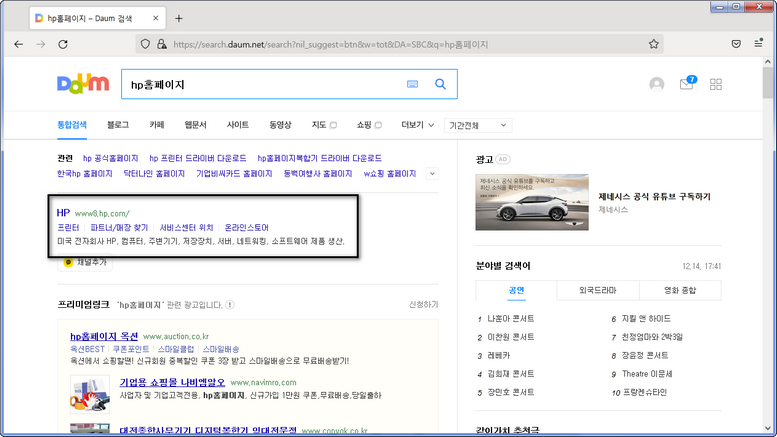Open the 사이트 tab
The image size is (777, 437).
click(x=237, y=125)
